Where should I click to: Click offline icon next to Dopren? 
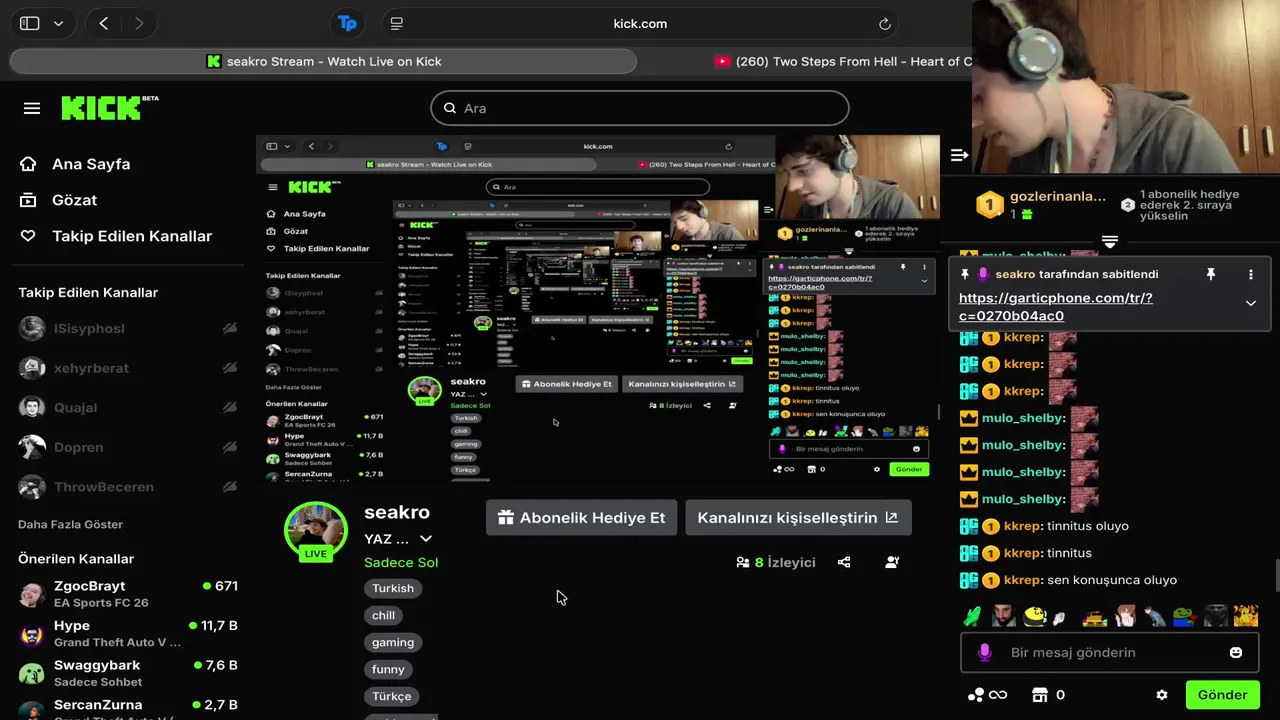click(229, 447)
